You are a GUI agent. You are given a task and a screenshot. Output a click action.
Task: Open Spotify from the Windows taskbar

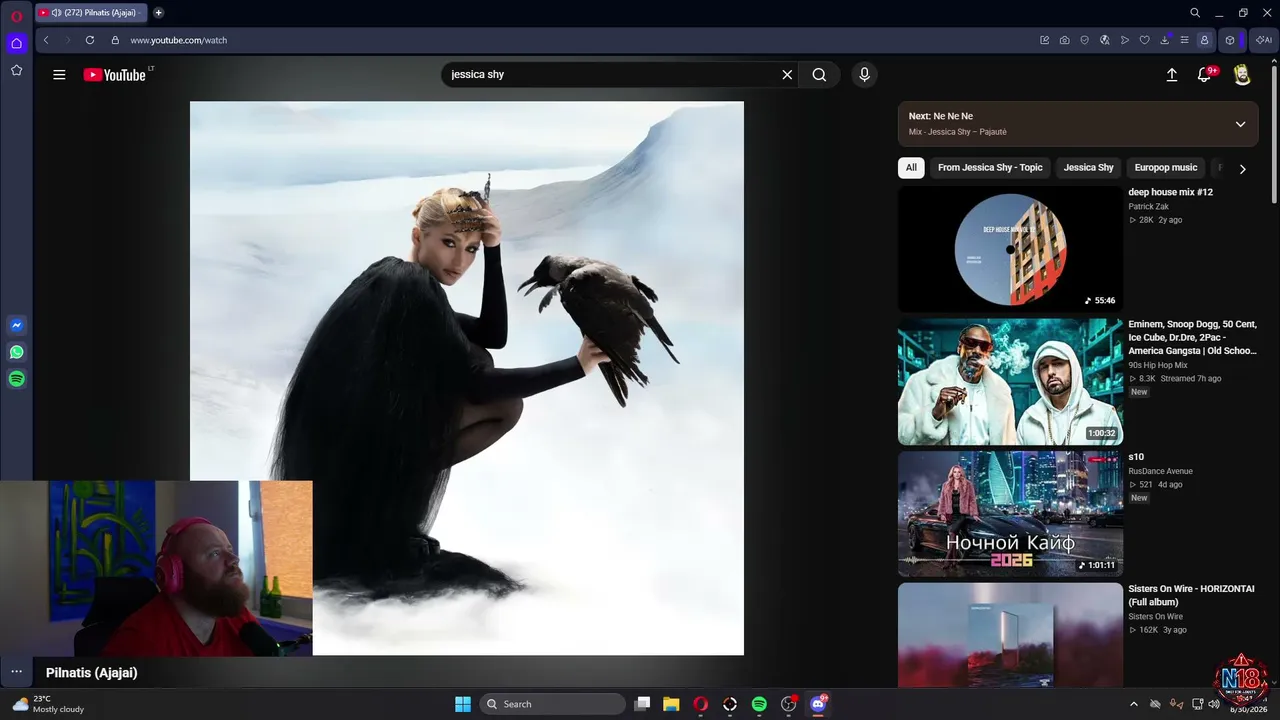(759, 704)
